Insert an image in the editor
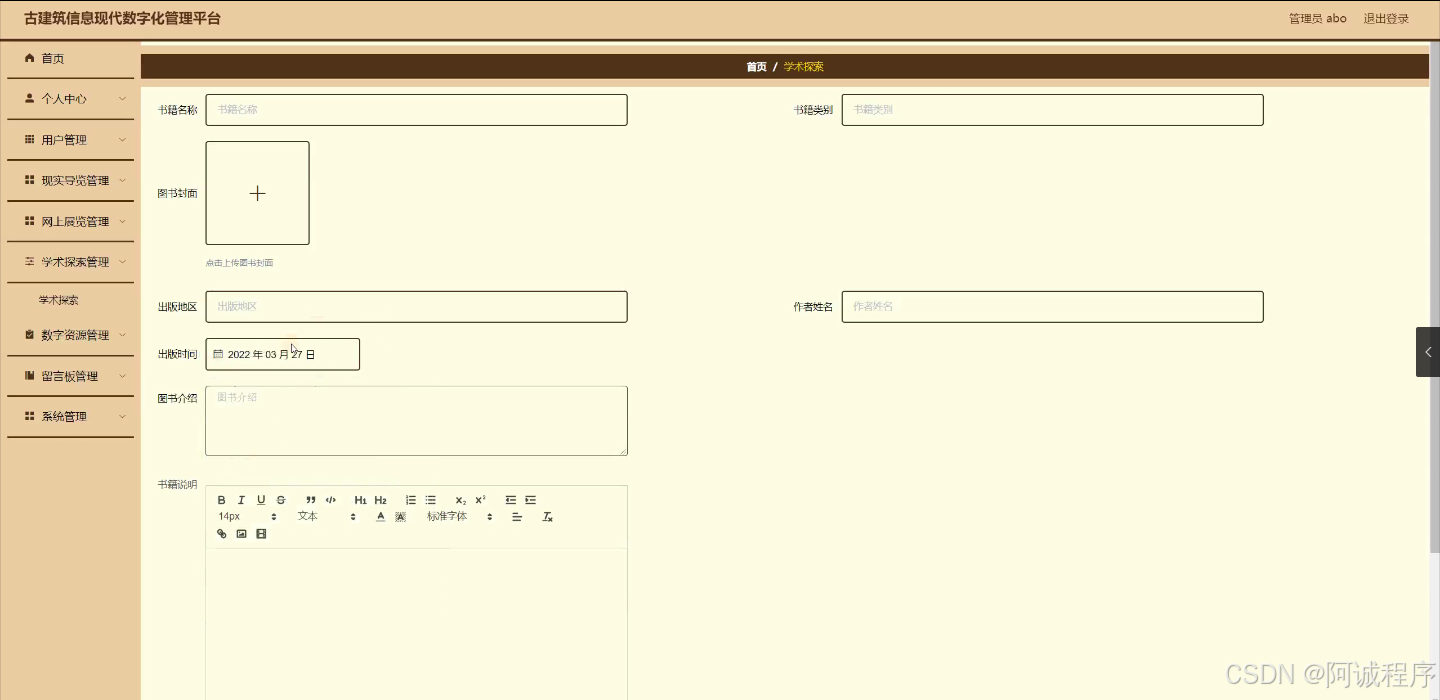This screenshot has width=1440, height=700. click(x=241, y=534)
